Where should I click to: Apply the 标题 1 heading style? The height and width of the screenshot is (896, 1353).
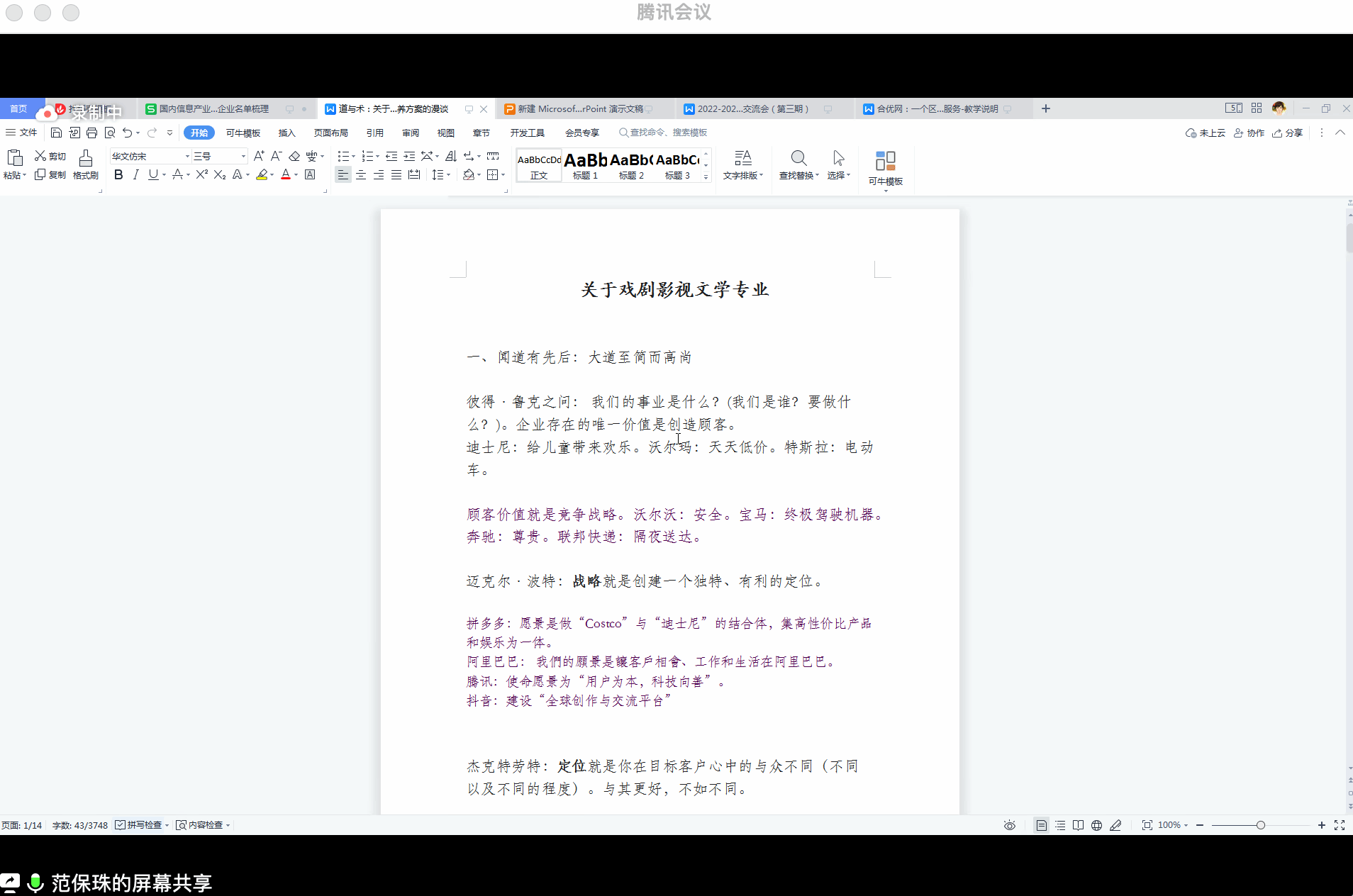pyautogui.click(x=586, y=165)
